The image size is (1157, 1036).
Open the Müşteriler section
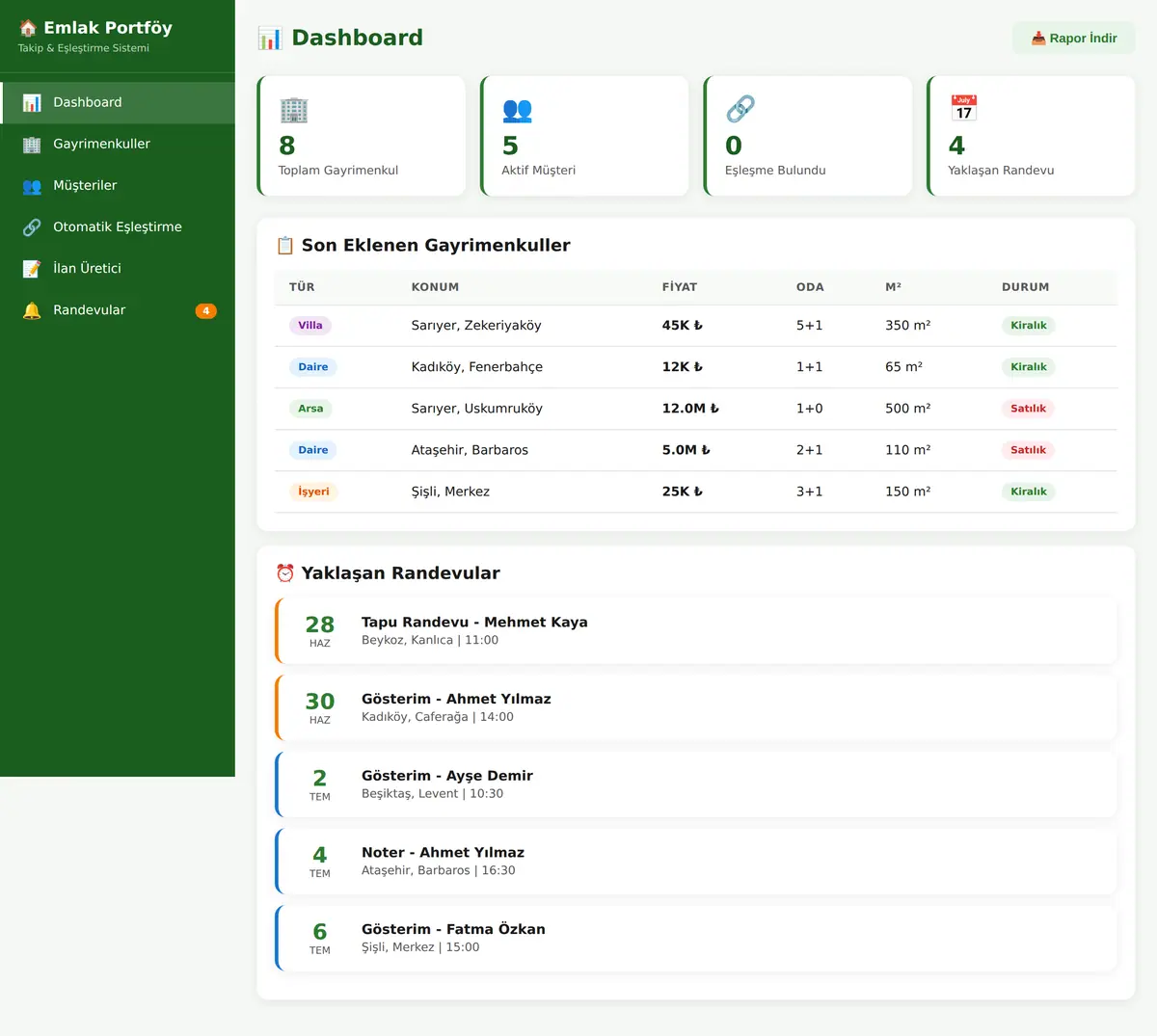pyautogui.click(x=118, y=186)
